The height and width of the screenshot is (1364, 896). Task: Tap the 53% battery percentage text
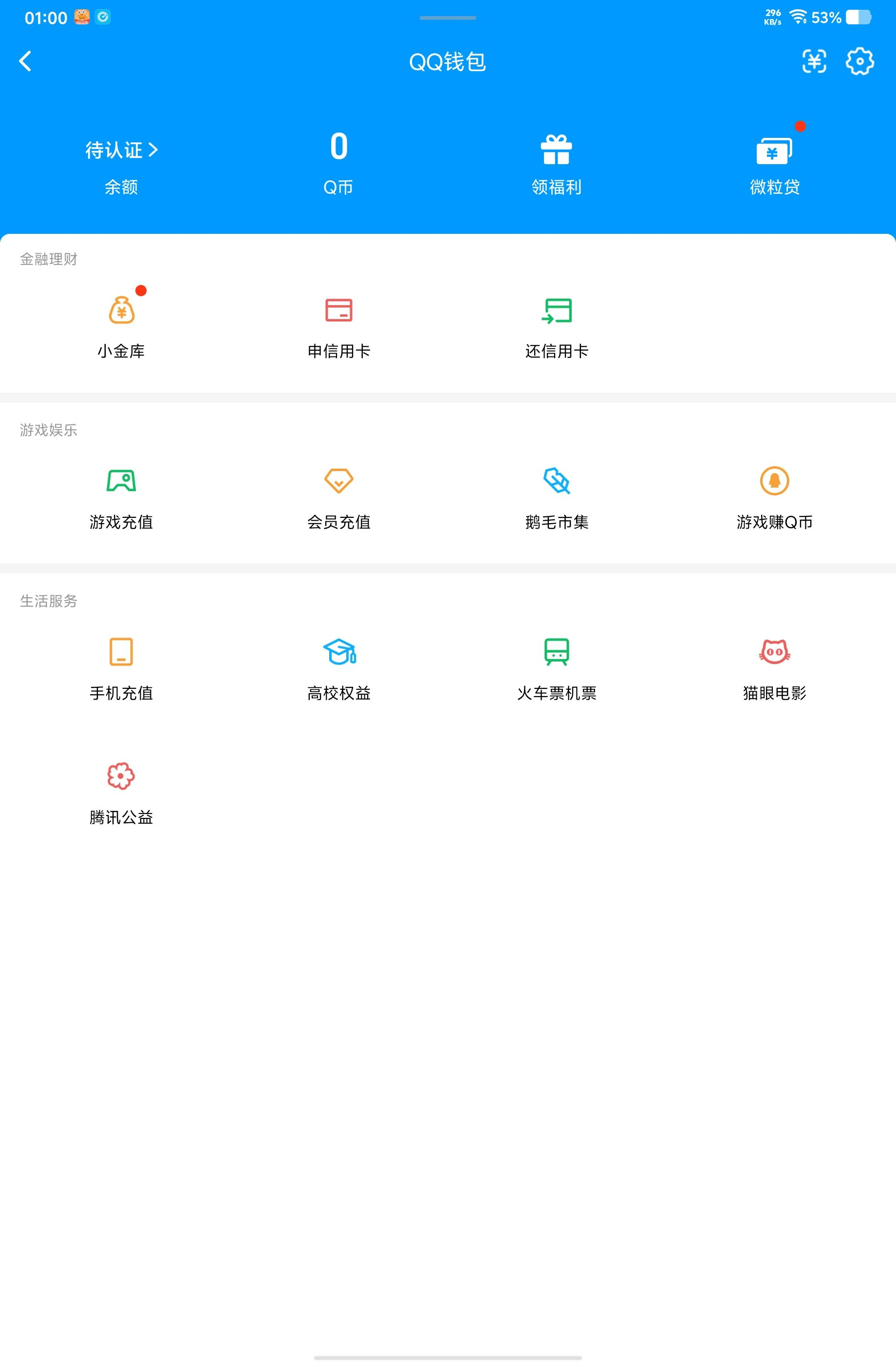pos(826,18)
